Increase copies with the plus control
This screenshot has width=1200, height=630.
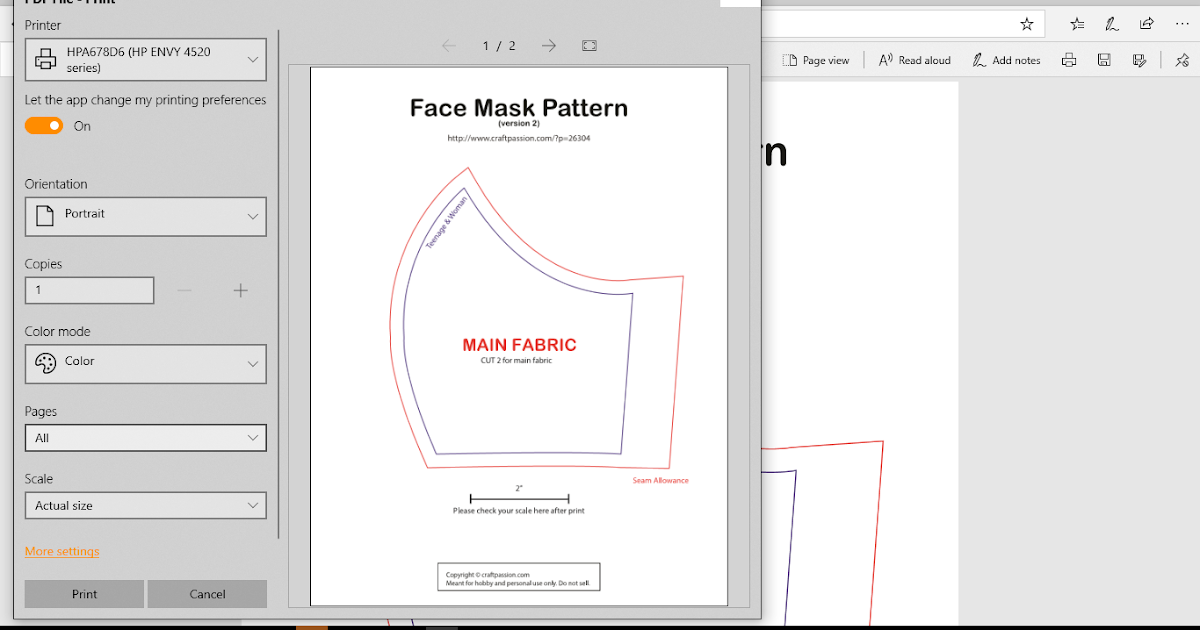pos(240,290)
